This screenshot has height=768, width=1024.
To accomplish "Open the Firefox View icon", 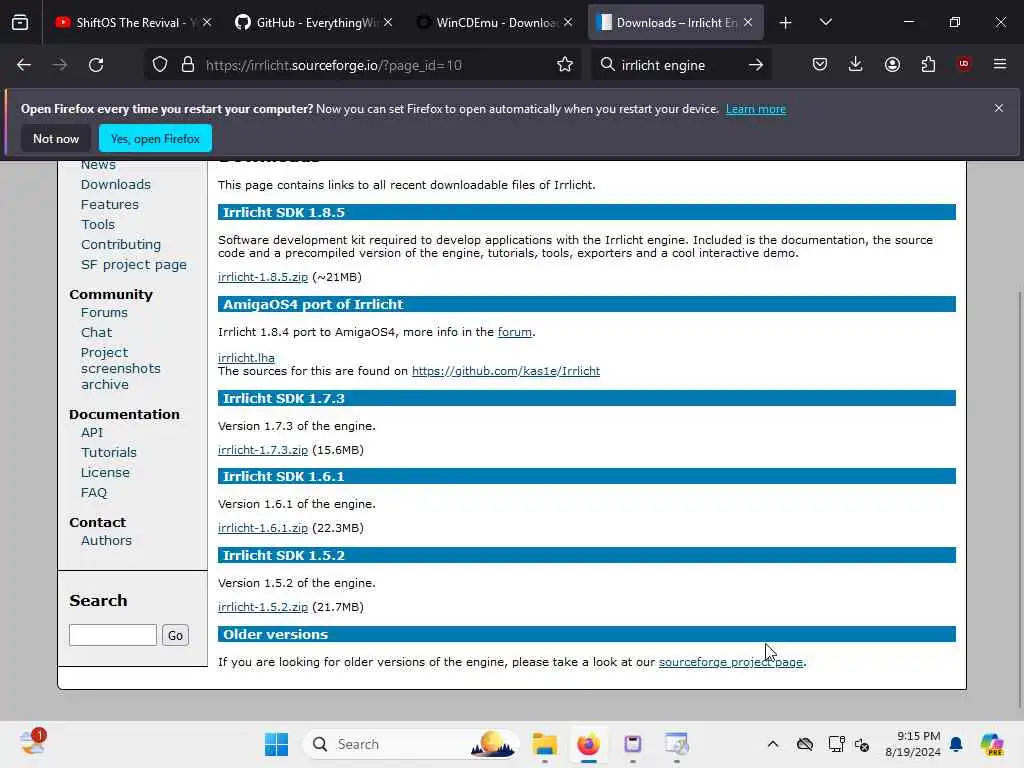I will (20, 23).
